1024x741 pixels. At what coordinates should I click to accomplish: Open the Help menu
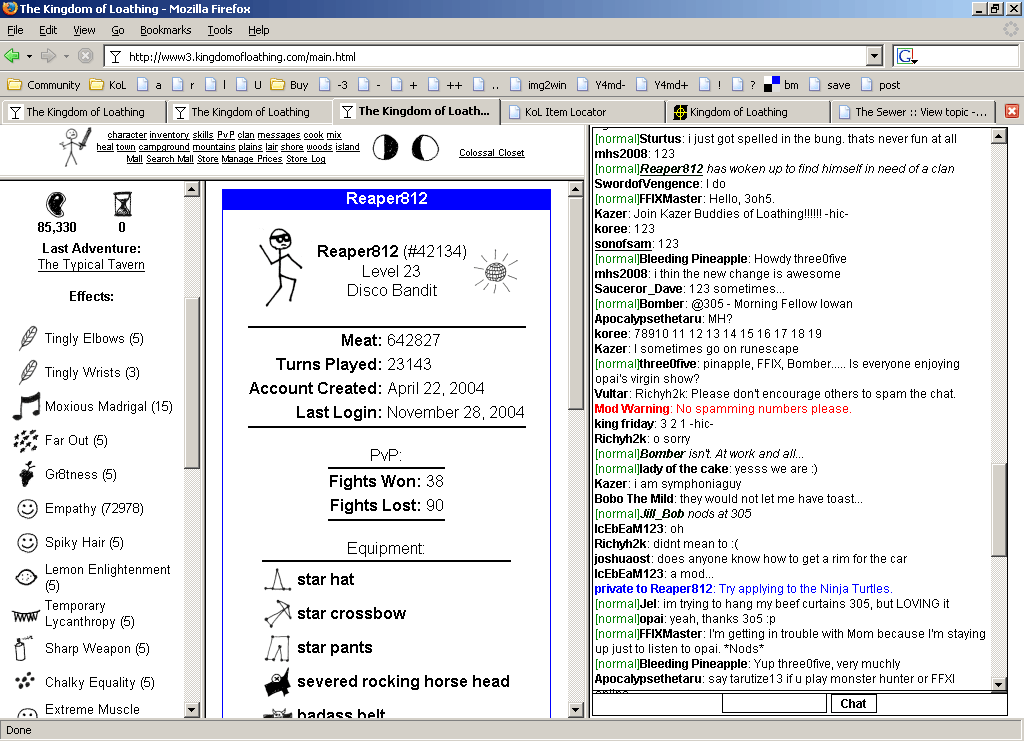point(259,30)
